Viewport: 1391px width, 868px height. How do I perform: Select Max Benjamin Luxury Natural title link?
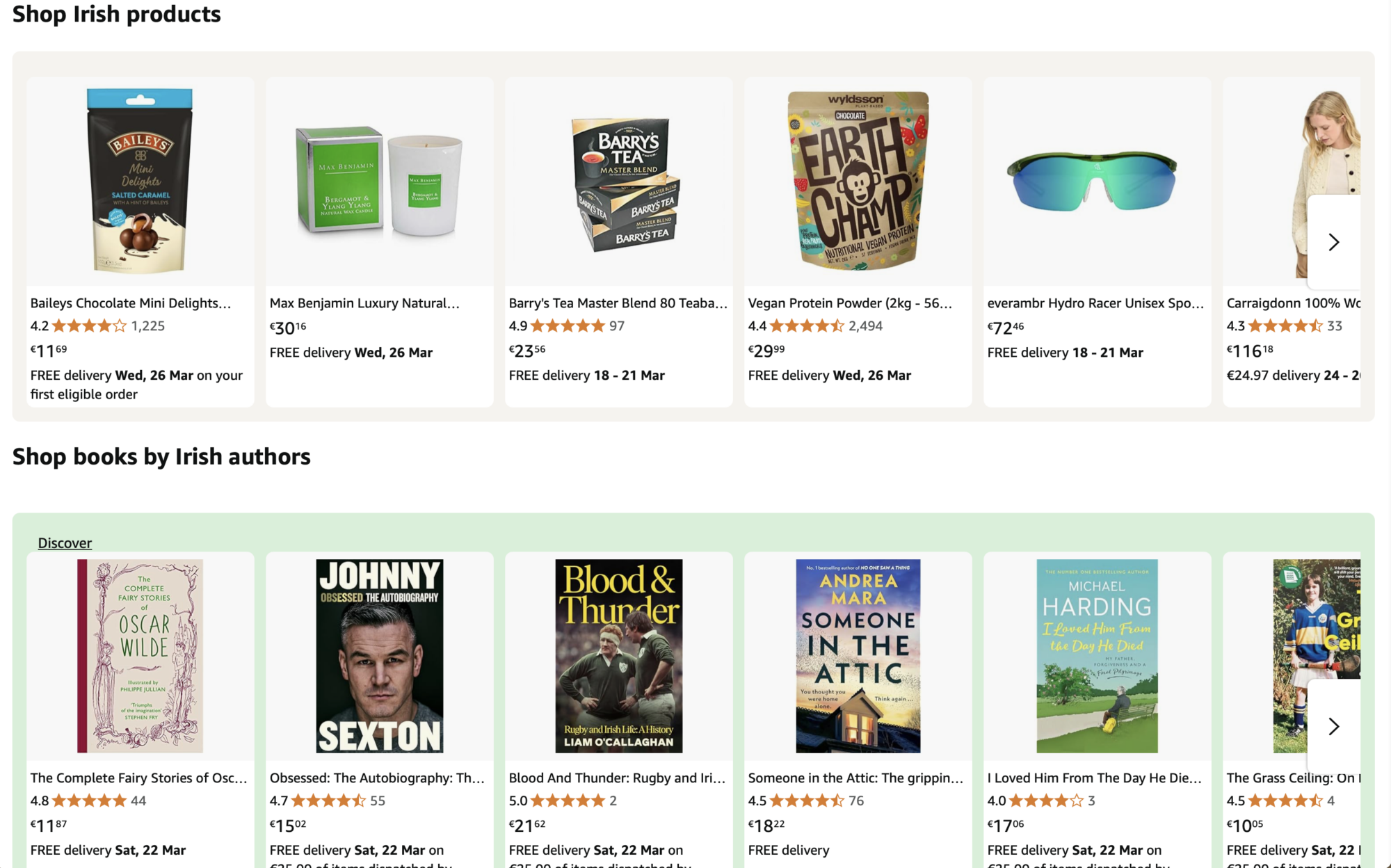(x=364, y=303)
